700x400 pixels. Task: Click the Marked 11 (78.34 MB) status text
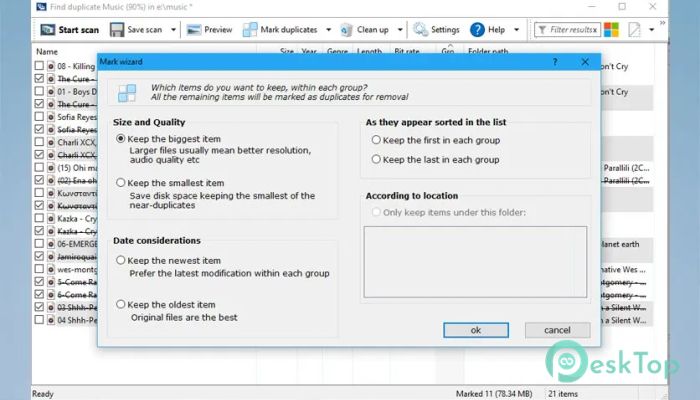(494, 394)
